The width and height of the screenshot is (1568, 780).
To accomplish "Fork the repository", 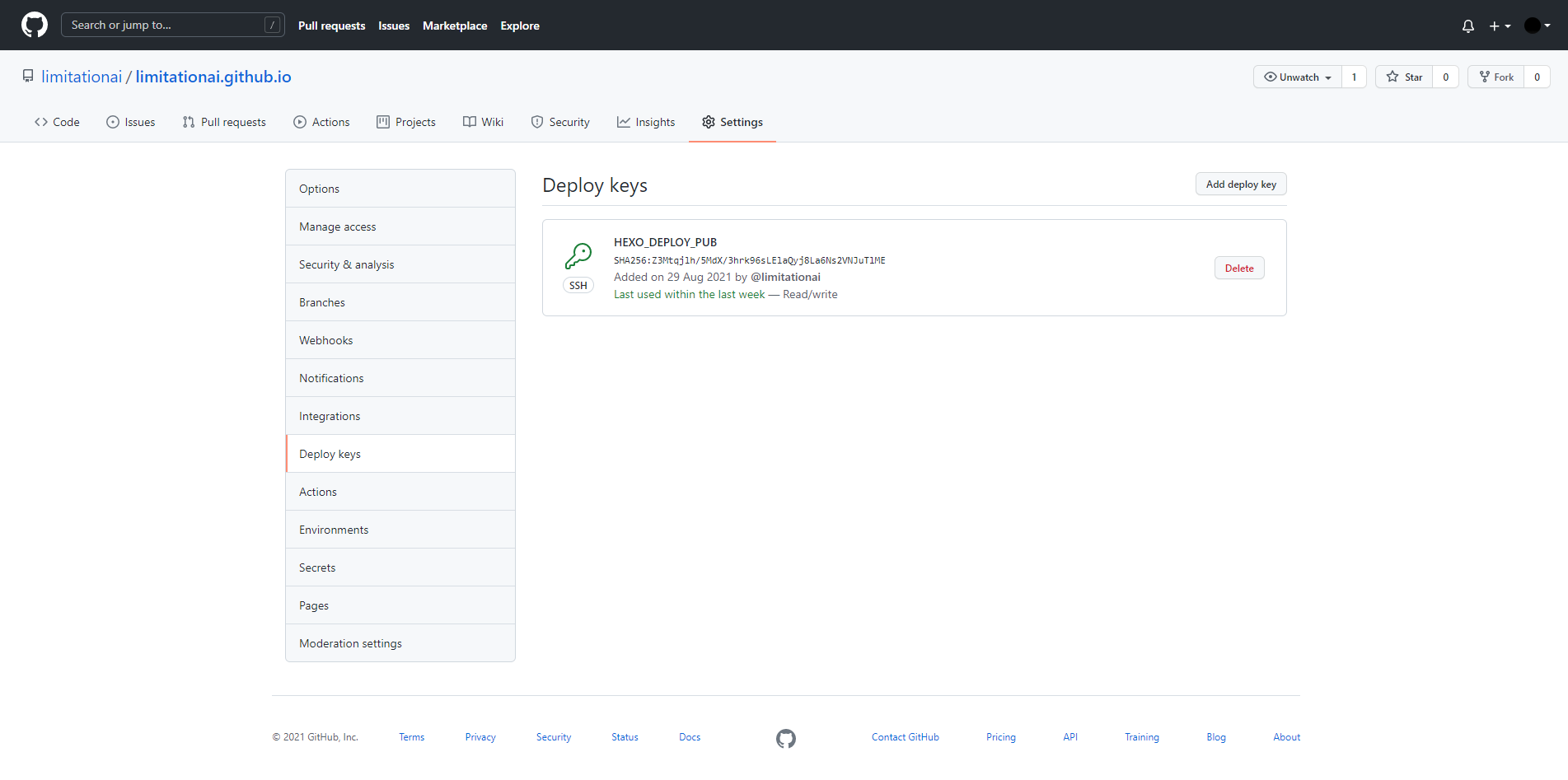I will 1495,77.
